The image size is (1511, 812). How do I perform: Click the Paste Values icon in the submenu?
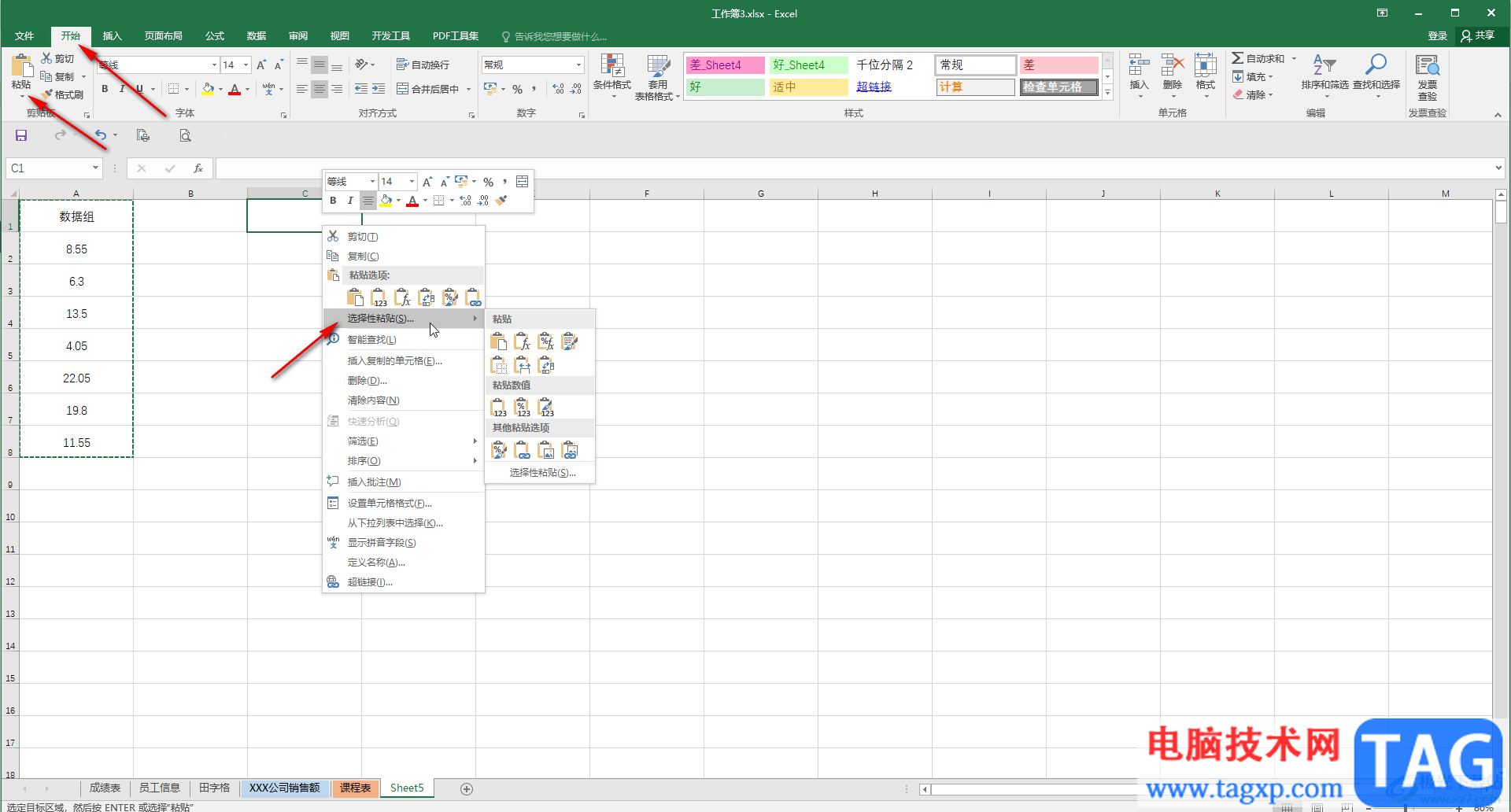pyautogui.click(x=499, y=407)
